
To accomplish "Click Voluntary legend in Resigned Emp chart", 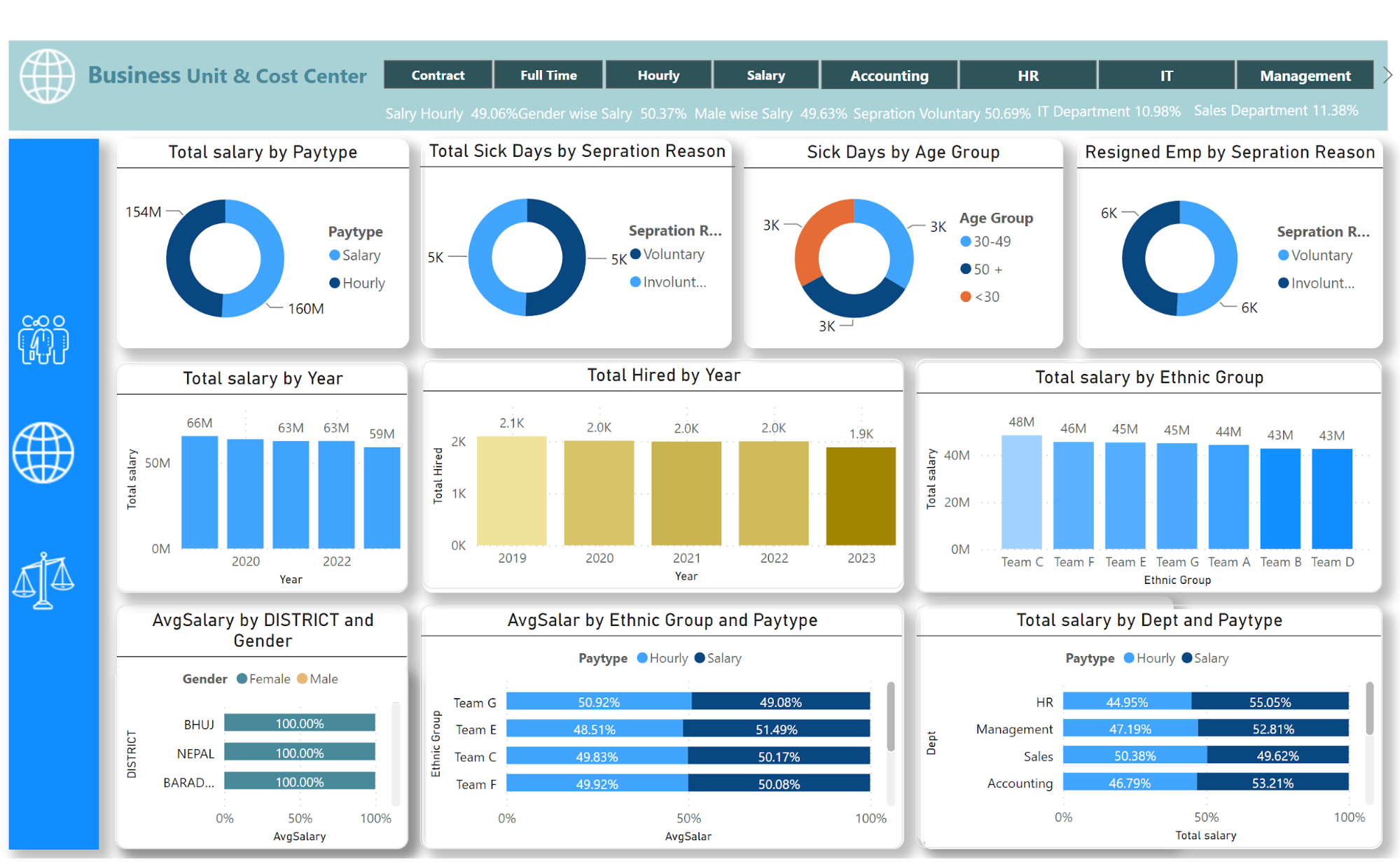I will (x=1315, y=256).
